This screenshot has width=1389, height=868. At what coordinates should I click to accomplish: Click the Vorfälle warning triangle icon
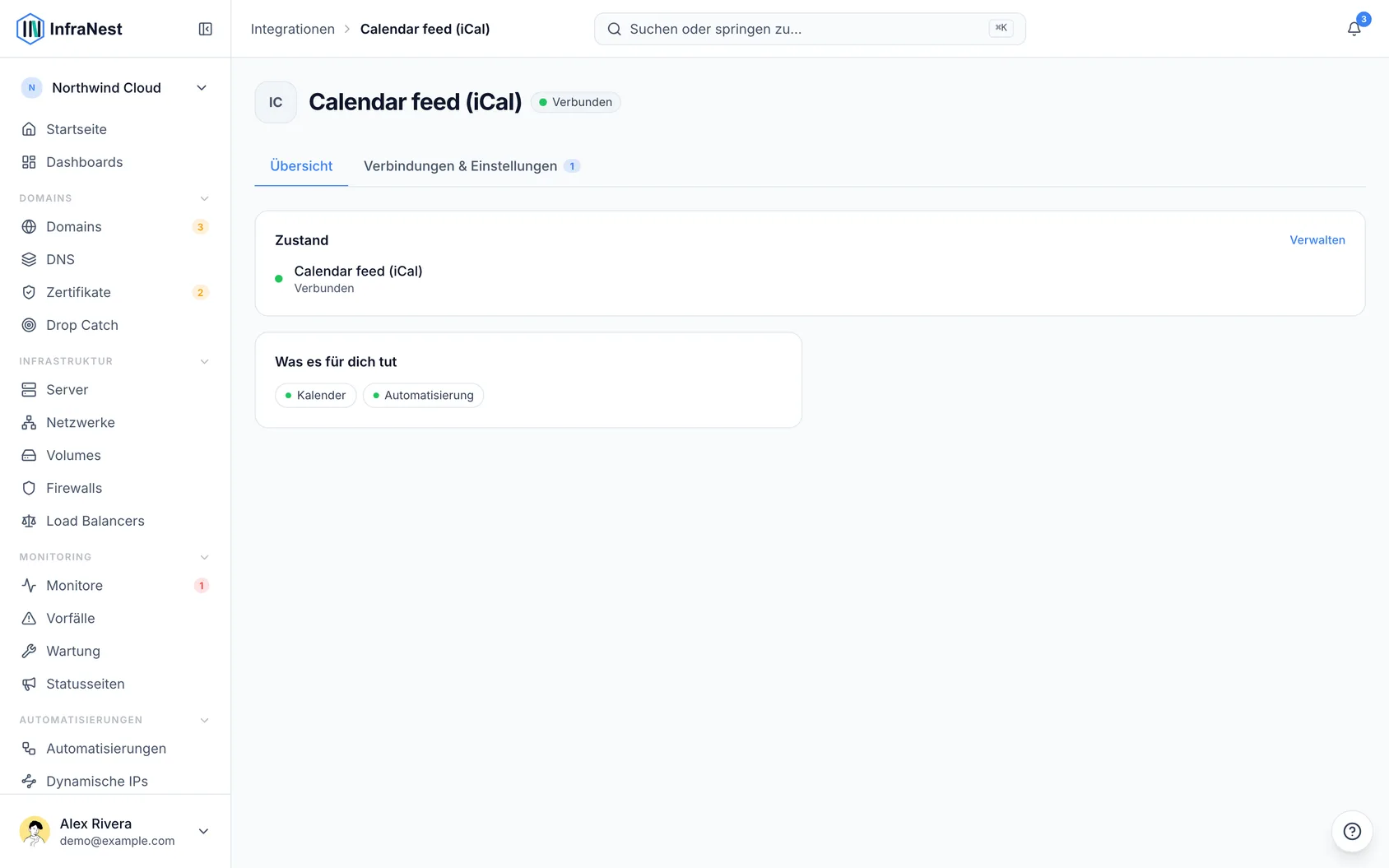(x=29, y=618)
